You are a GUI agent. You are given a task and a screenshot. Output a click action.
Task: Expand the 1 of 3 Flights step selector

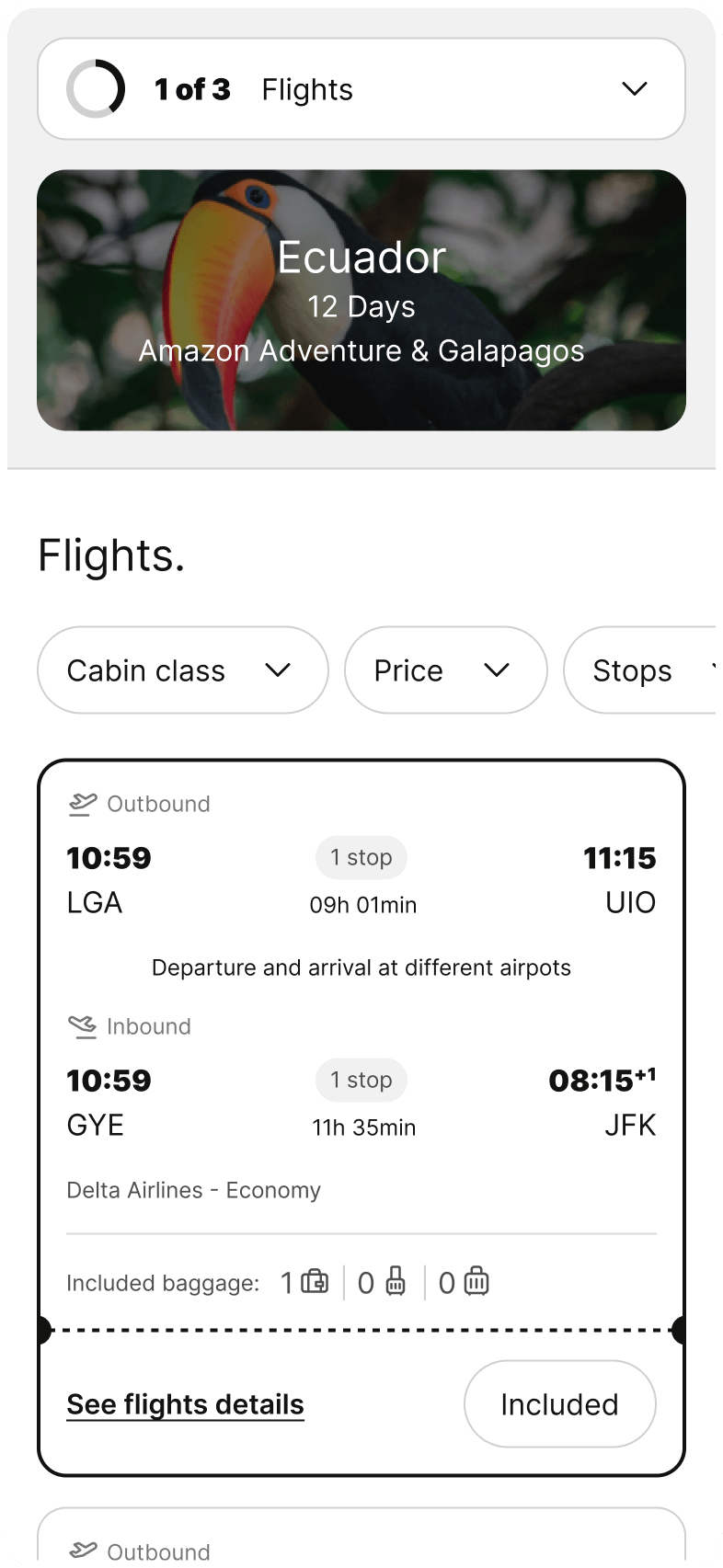(x=635, y=89)
